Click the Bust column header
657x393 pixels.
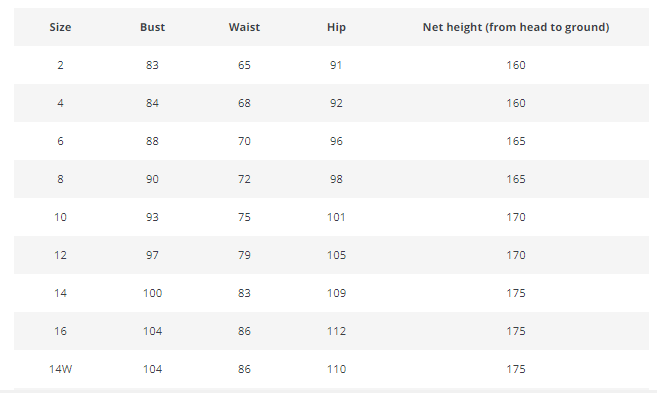[152, 27]
